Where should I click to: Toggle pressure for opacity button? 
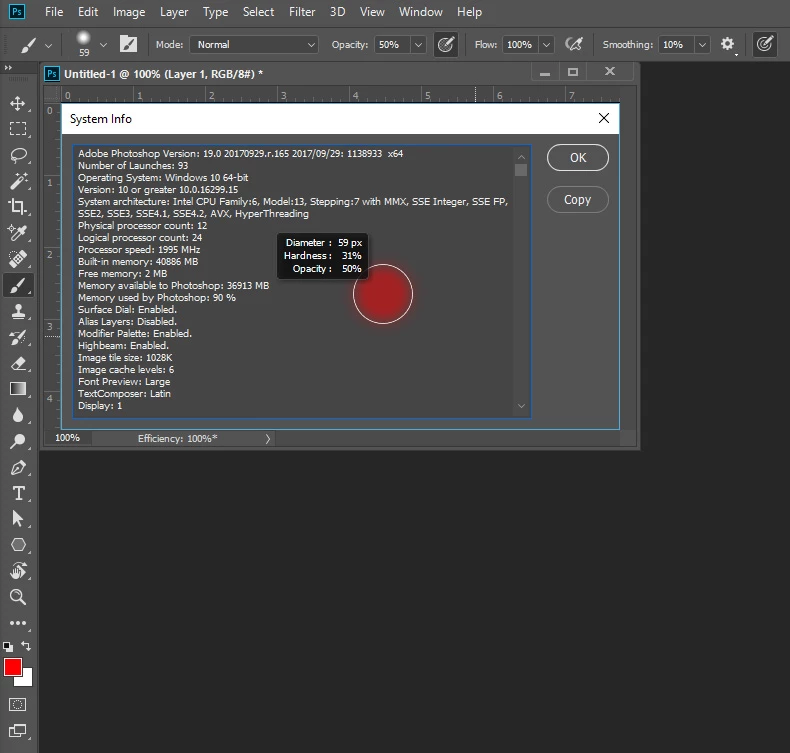[x=446, y=44]
